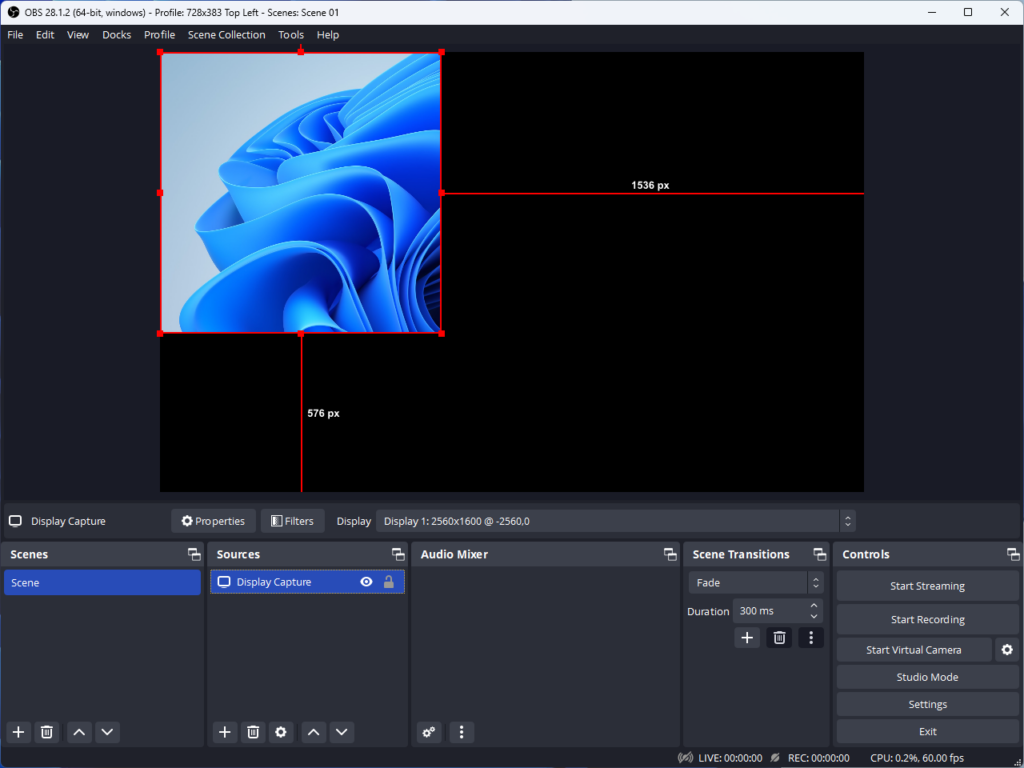Enable Studio Mode
This screenshot has width=1024, height=768.
(x=926, y=677)
